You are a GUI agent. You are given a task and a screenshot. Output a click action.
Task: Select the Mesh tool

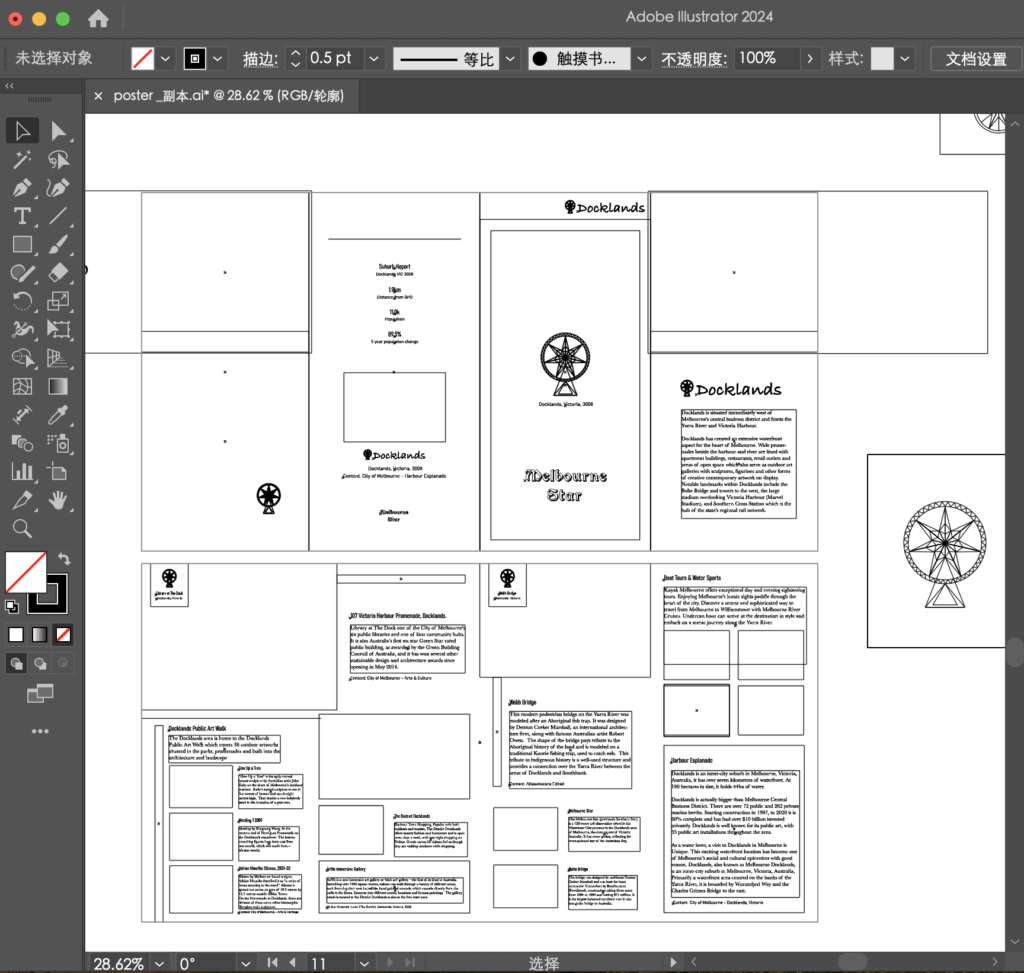[22, 387]
